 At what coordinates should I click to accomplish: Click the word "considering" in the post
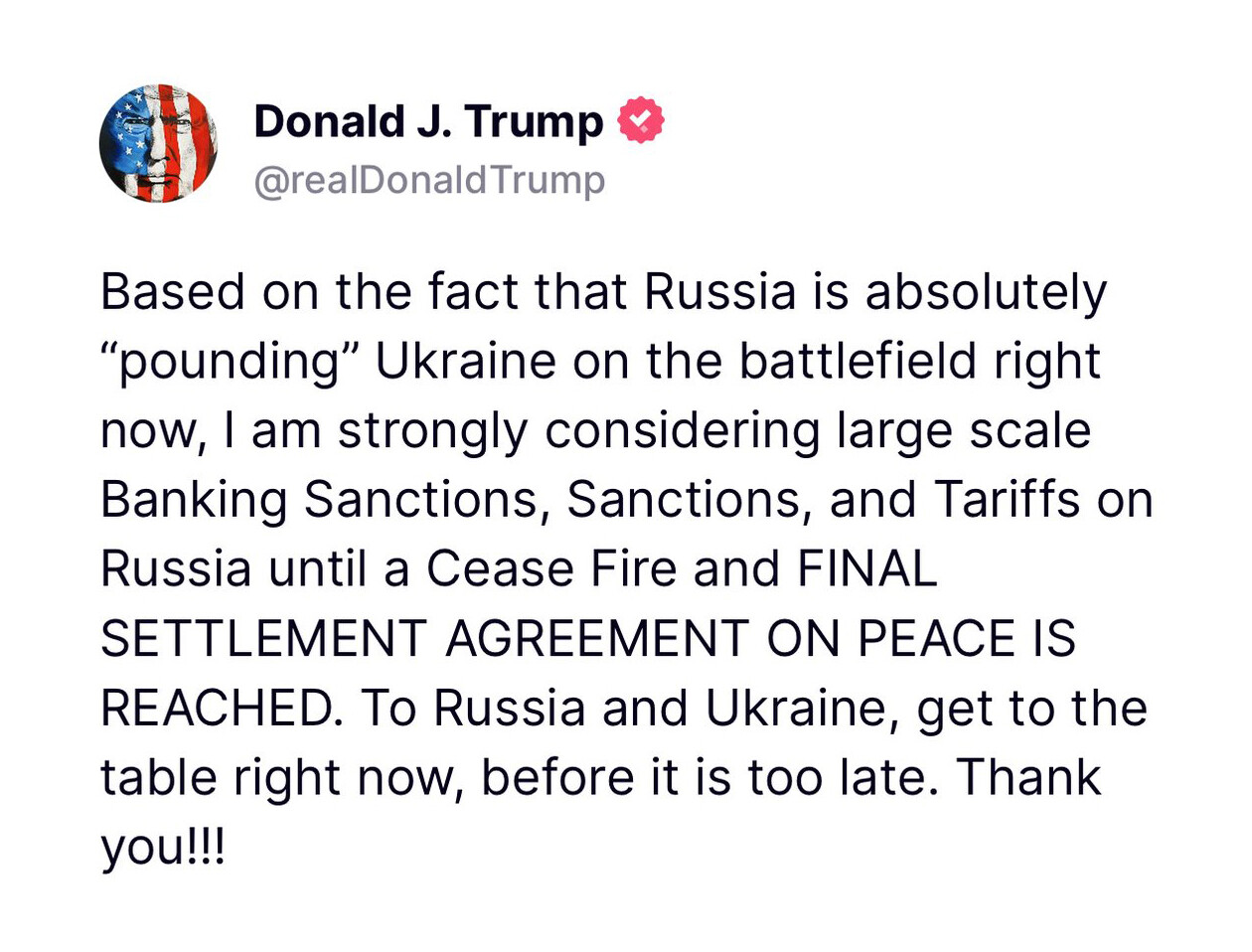682,431
